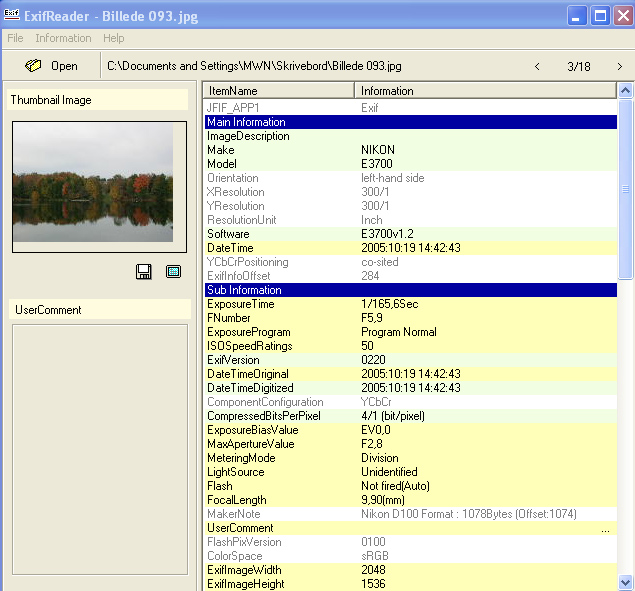The height and width of the screenshot is (591, 635).
Task: Open the File menu
Action: coord(15,38)
